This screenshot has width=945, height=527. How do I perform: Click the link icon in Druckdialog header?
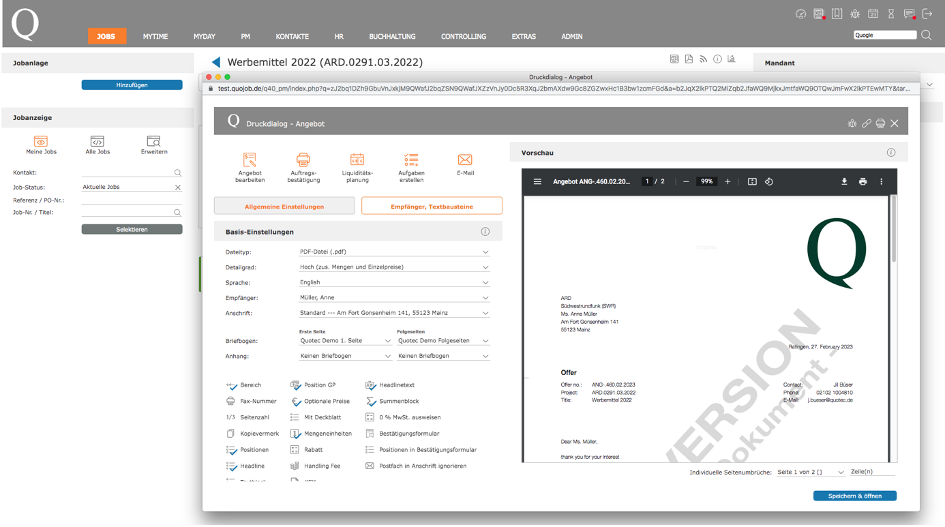866,123
